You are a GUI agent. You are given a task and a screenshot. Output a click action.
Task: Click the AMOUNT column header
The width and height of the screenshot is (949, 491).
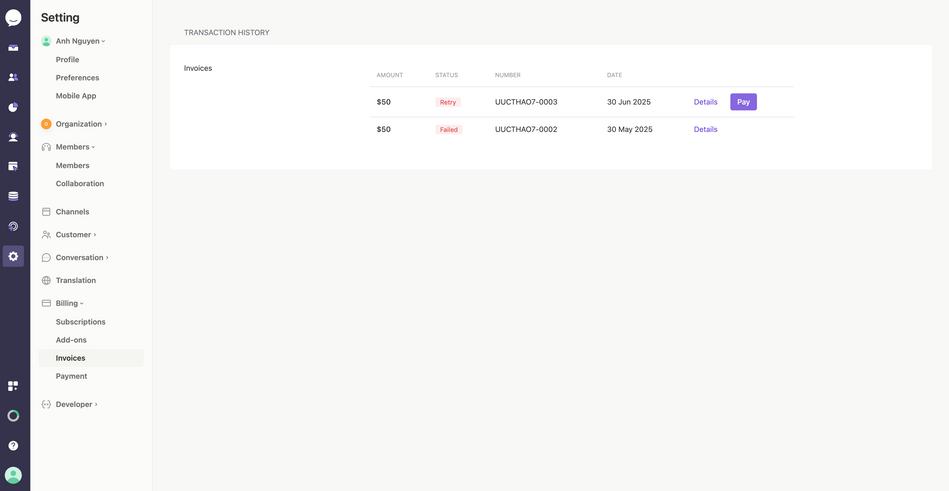(390, 75)
